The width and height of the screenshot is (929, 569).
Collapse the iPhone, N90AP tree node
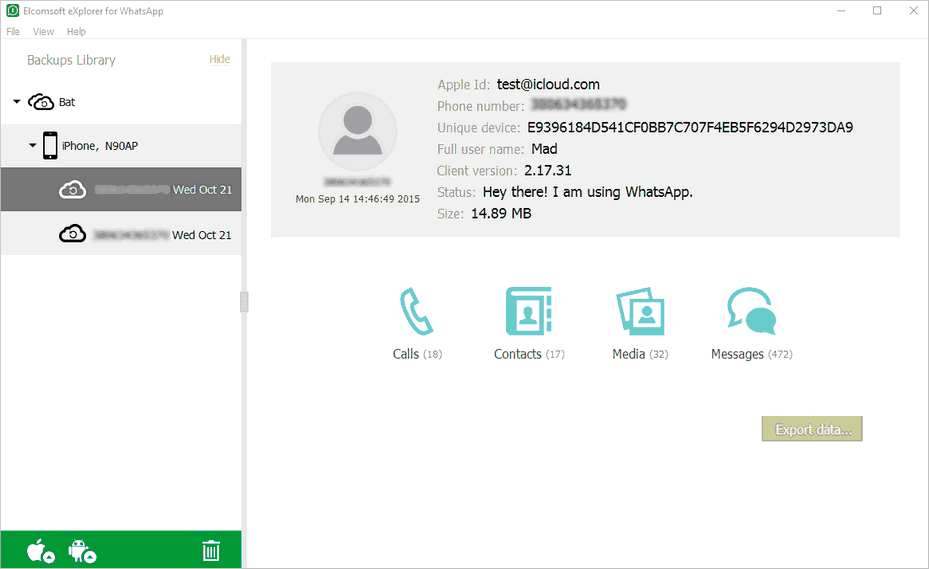point(33,145)
